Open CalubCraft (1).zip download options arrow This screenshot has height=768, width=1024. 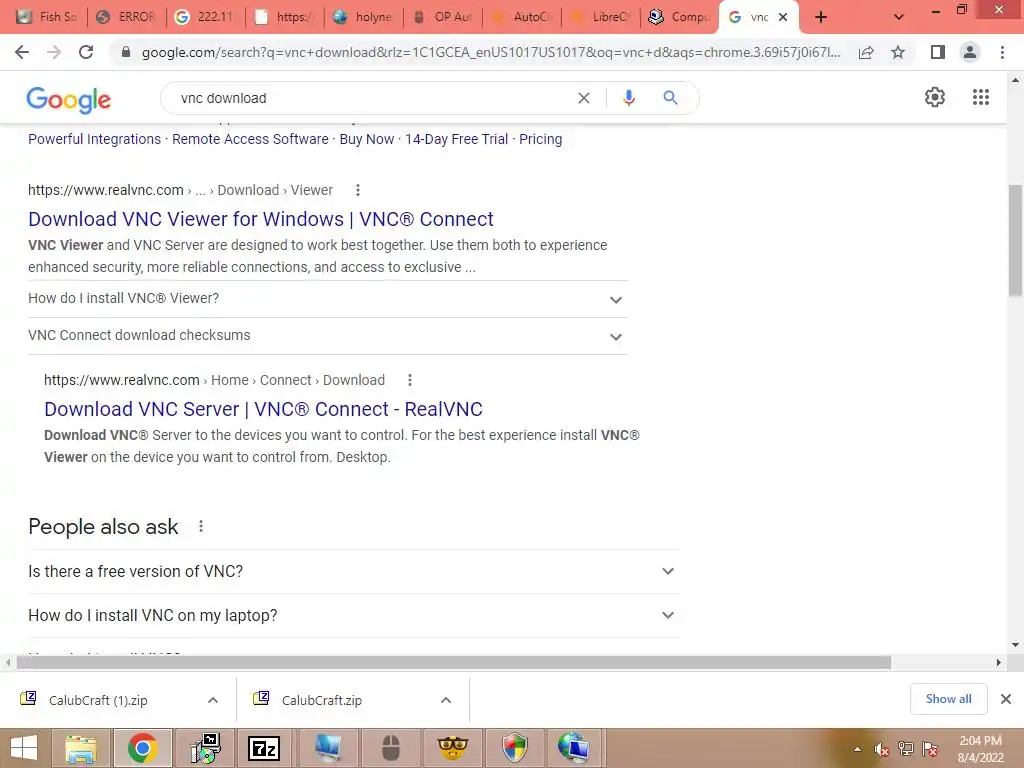point(213,700)
